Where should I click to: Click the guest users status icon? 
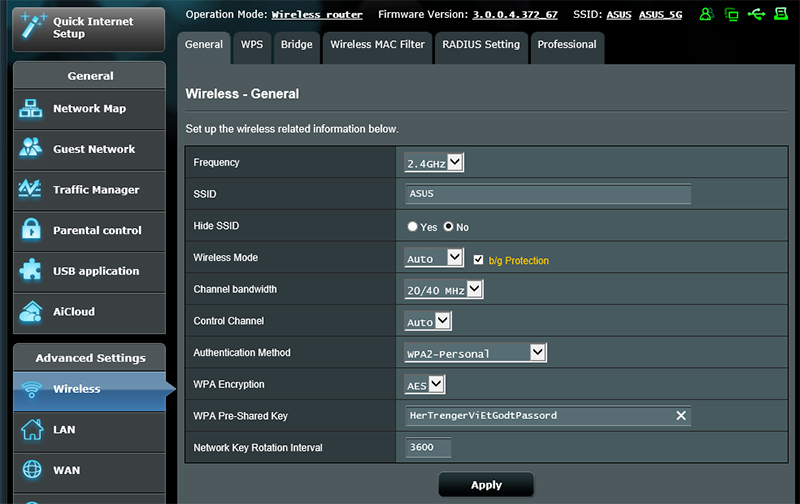tap(707, 15)
